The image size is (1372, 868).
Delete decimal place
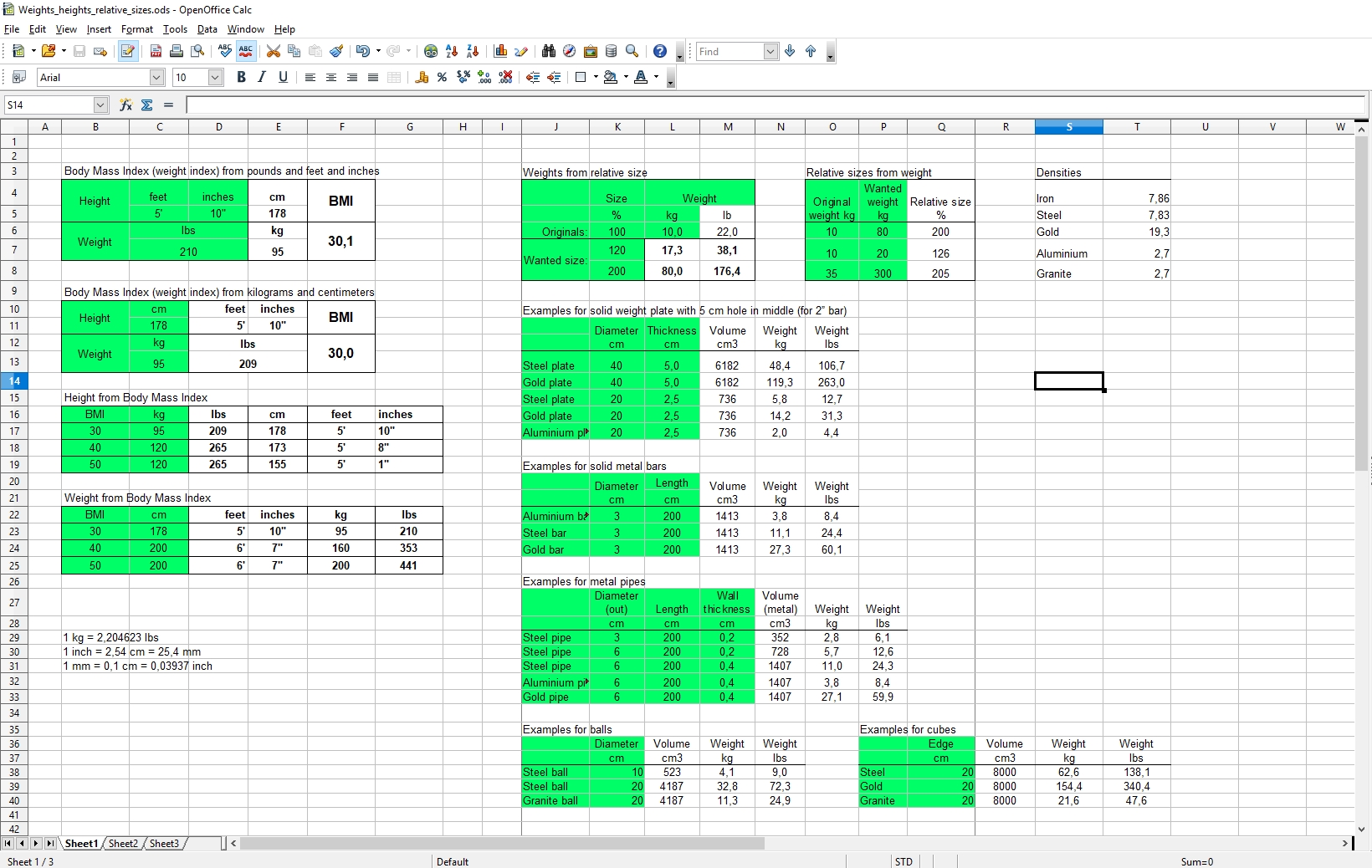point(505,77)
